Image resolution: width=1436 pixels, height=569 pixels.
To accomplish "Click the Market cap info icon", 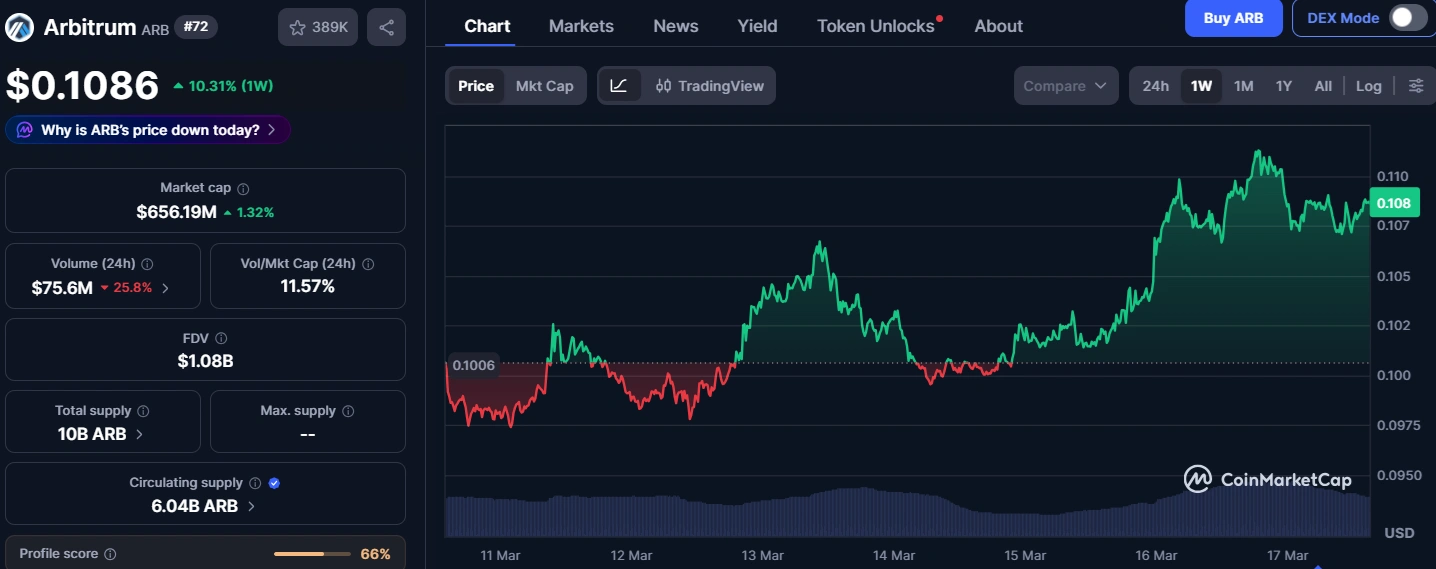I will [x=243, y=188].
